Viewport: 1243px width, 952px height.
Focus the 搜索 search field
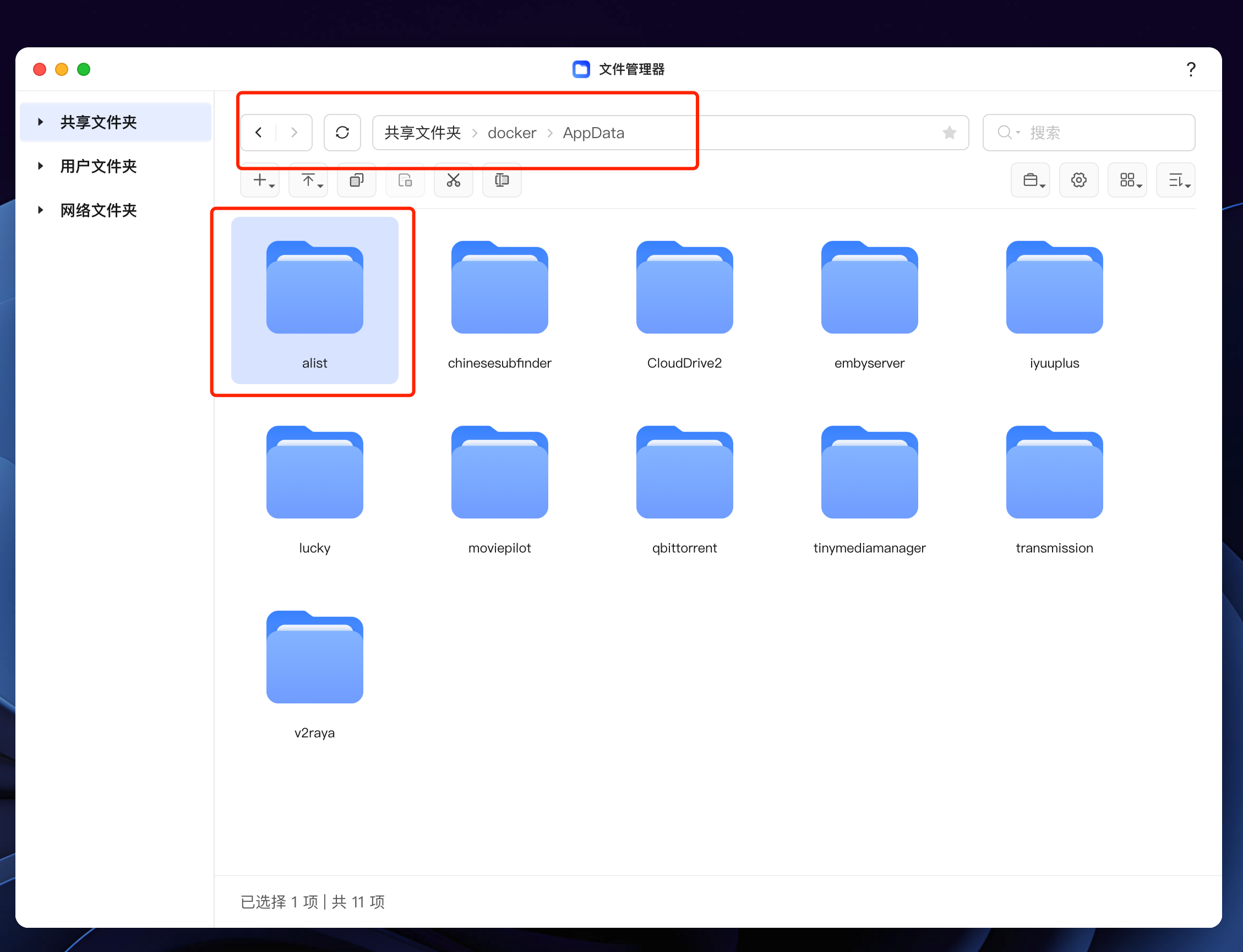point(1089,133)
